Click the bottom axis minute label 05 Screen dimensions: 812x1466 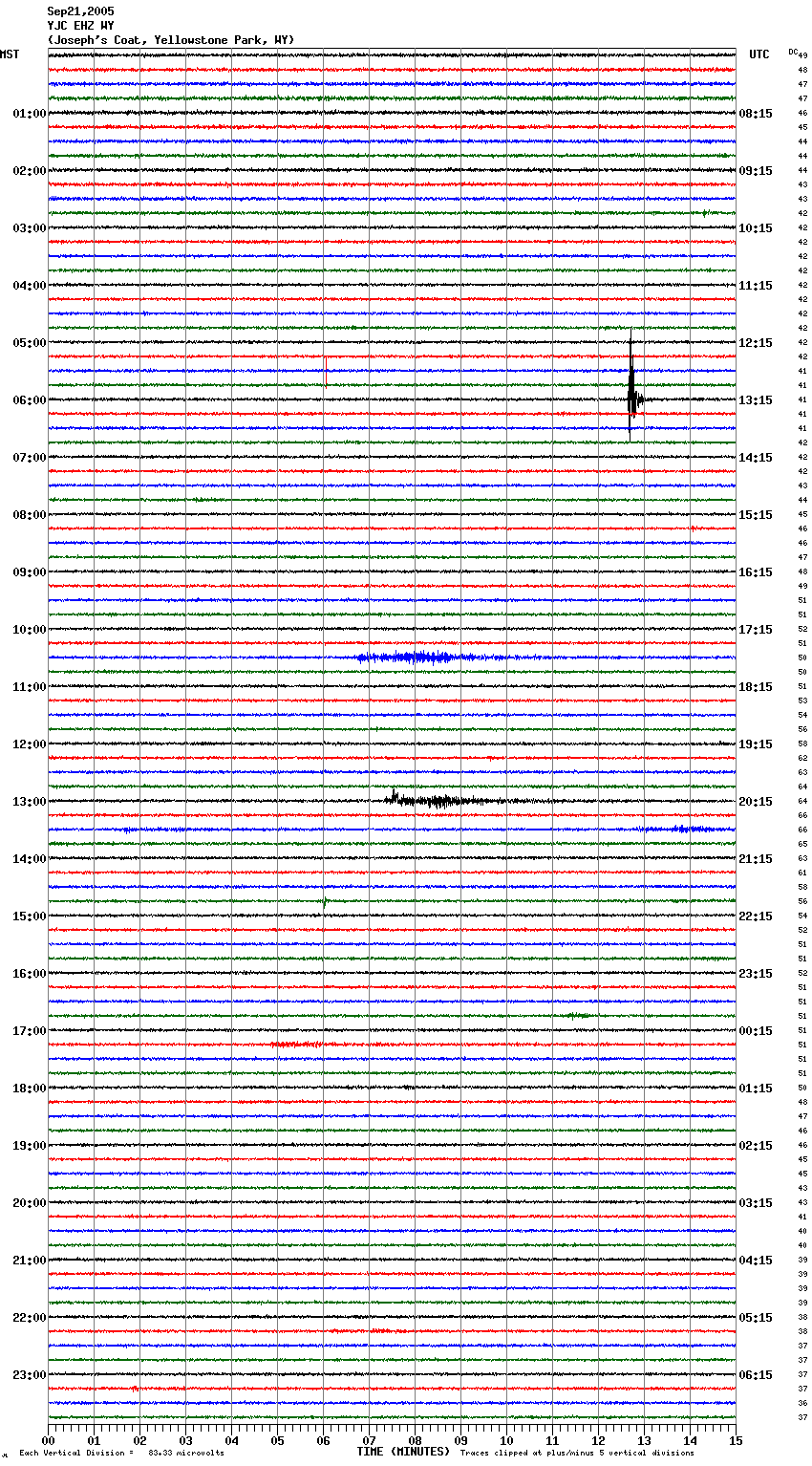coord(277,1440)
